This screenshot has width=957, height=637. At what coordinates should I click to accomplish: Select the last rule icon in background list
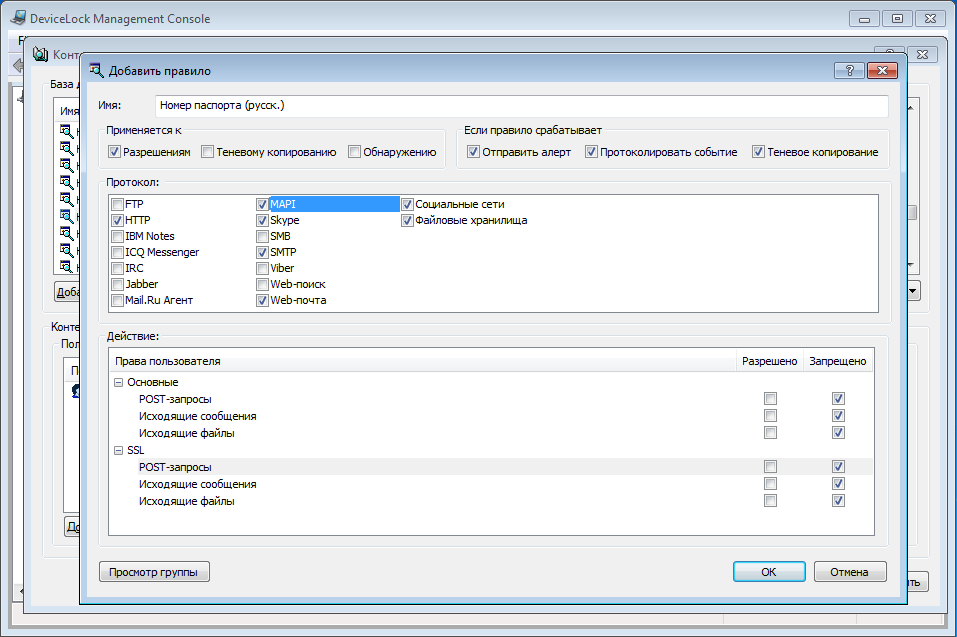(66, 266)
